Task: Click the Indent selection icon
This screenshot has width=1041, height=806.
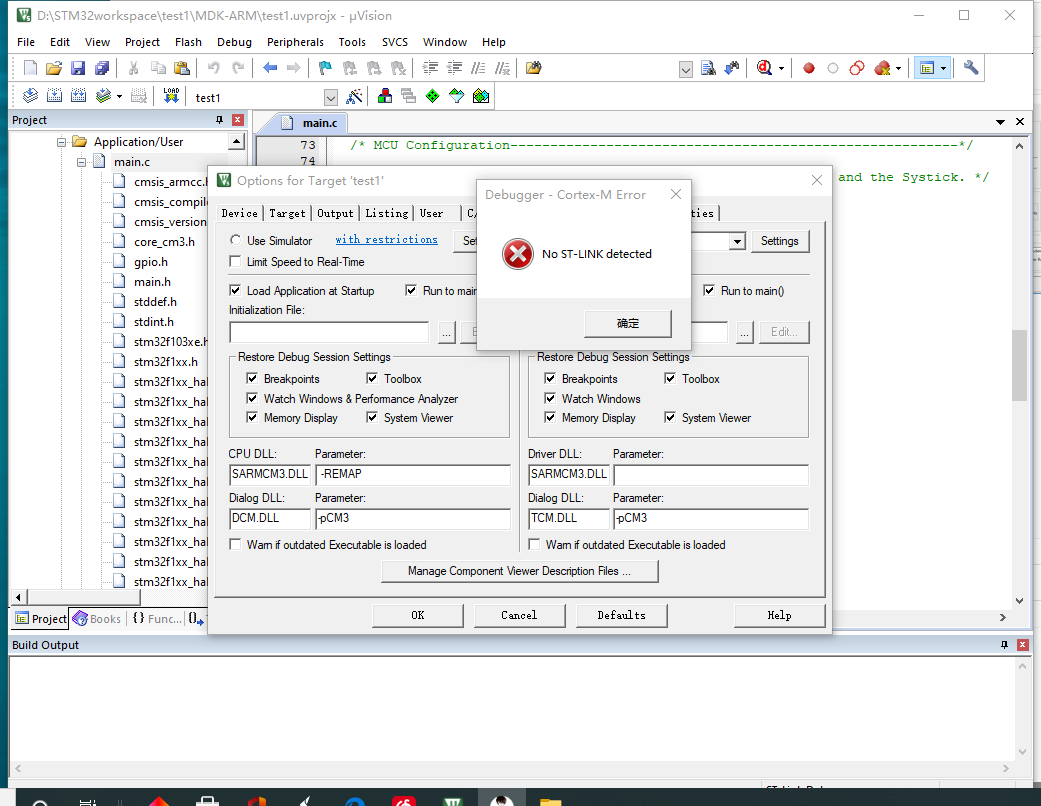Action: click(430, 68)
